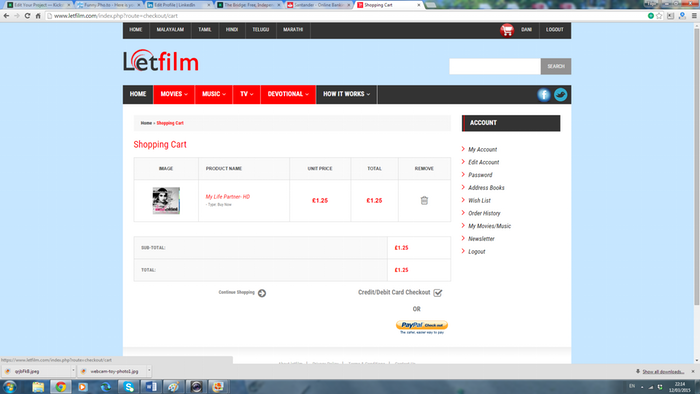
Task: Select TELUGU in top language bar
Action: click(261, 30)
